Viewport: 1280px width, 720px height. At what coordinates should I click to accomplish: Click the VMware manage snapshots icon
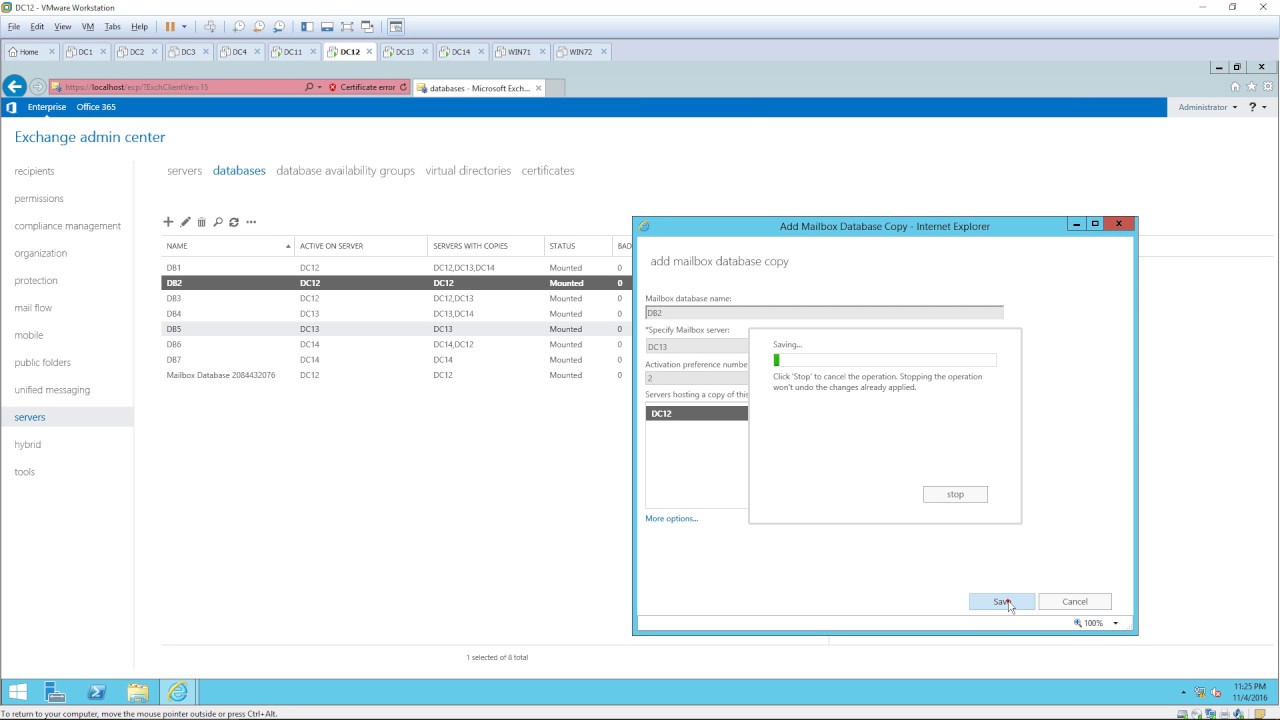pos(279,26)
